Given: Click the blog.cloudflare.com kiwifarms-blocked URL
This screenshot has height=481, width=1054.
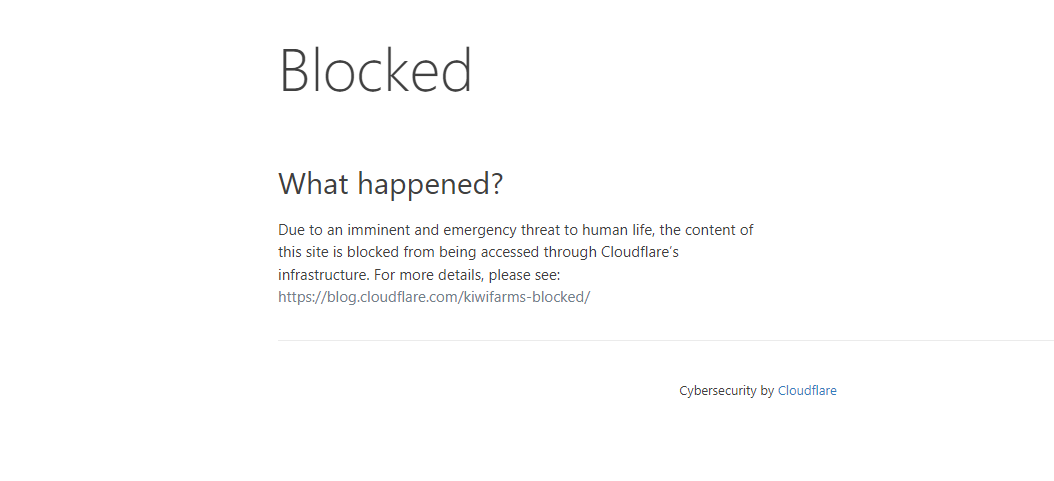Looking at the screenshot, I should (434, 297).
